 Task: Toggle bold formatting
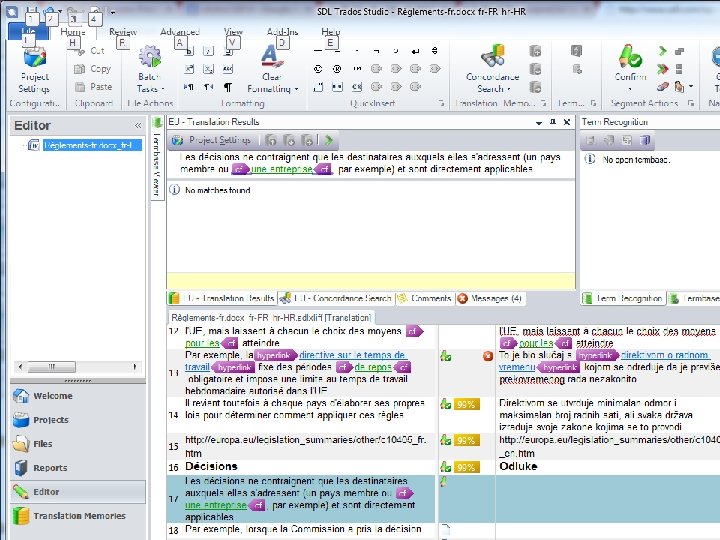point(189,51)
